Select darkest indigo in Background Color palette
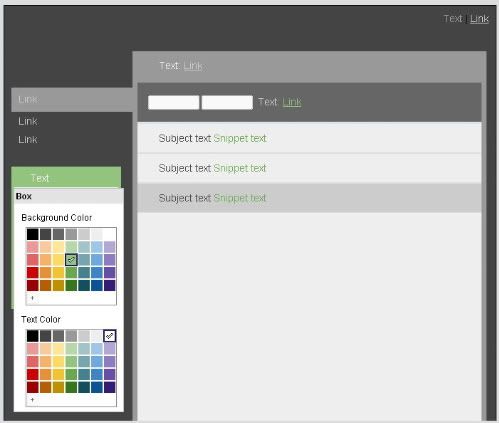Screen dimensions: 499x423 [110, 285]
